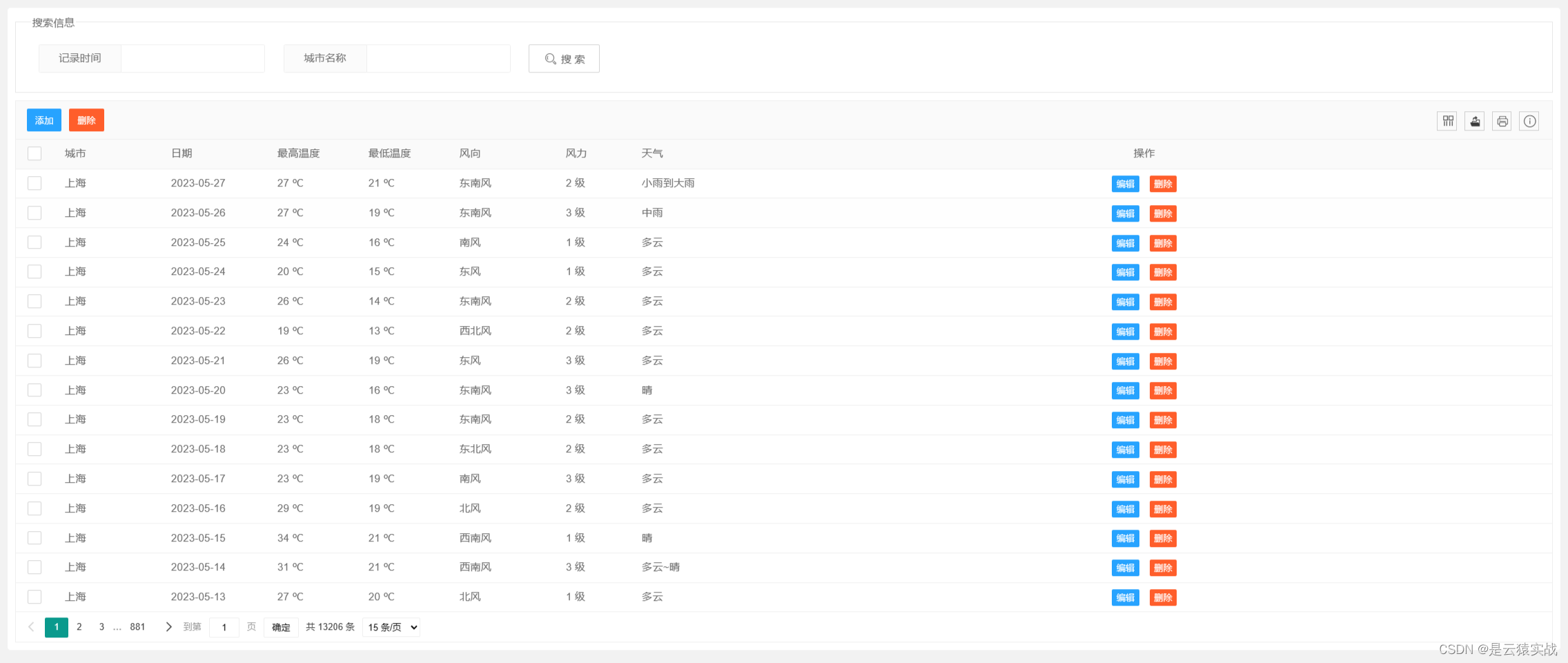Image resolution: width=1568 pixels, height=663 pixels.
Task: Check the row for 2023-05-27
Action: (35, 183)
